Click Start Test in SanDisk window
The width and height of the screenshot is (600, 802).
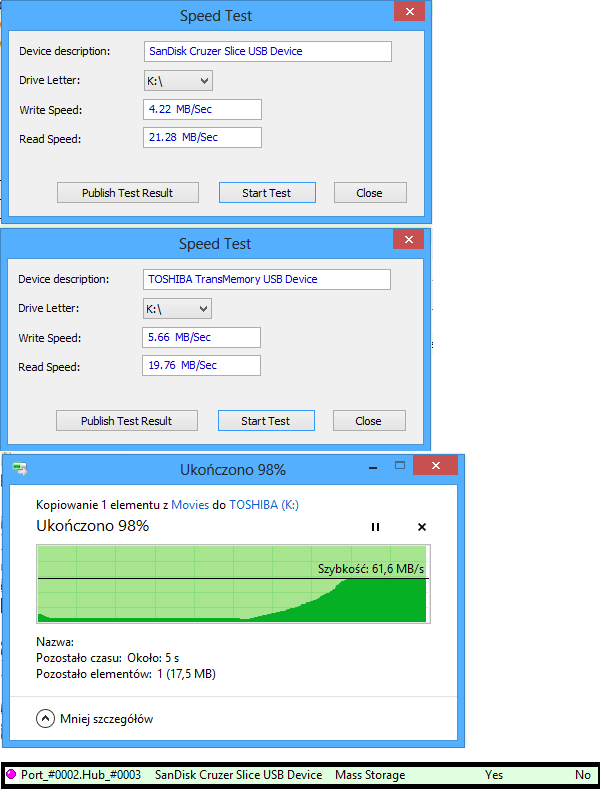pyautogui.click(x=267, y=193)
